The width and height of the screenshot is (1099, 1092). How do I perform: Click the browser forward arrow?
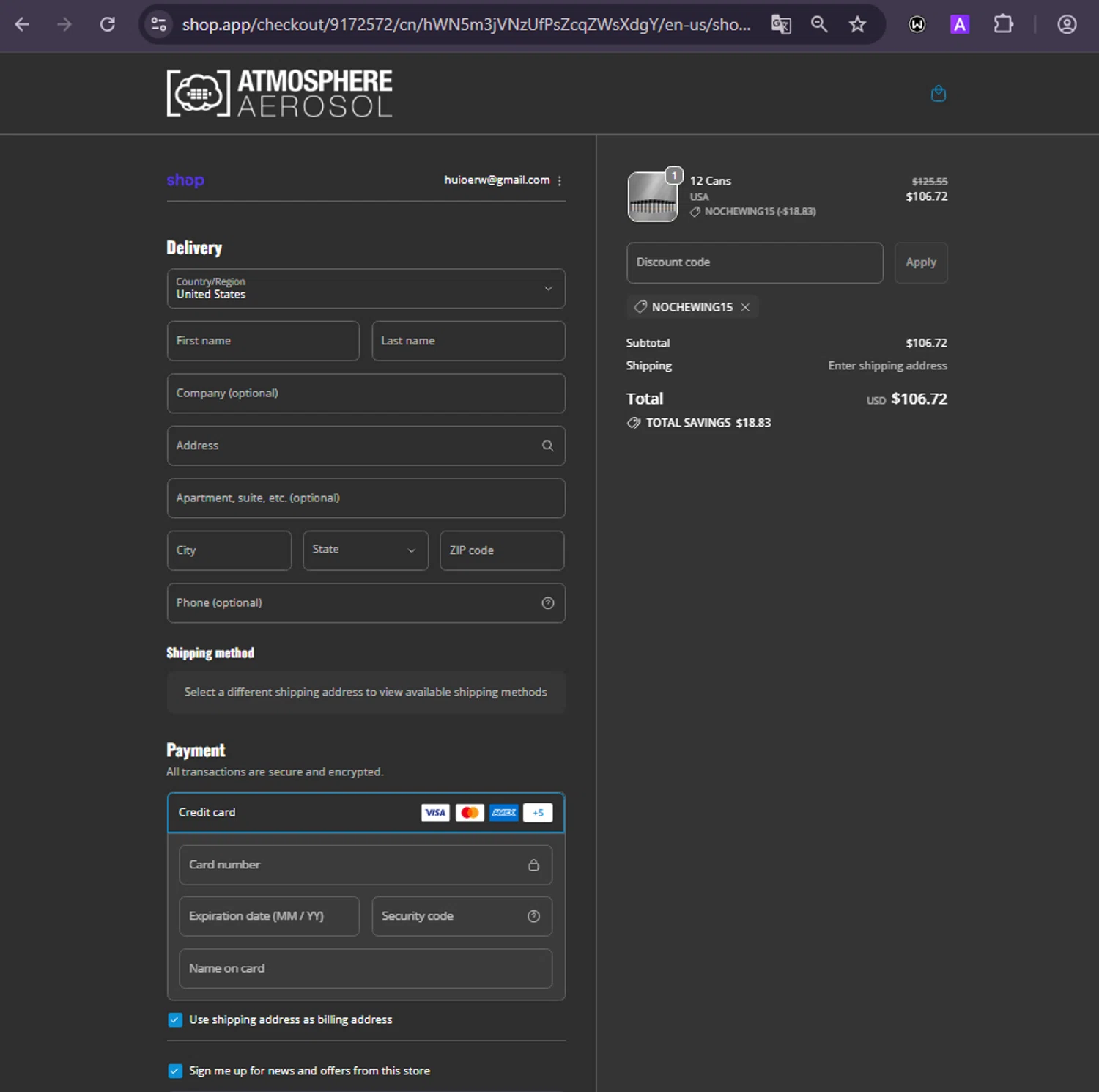pyautogui.click(x=64, y=24)
